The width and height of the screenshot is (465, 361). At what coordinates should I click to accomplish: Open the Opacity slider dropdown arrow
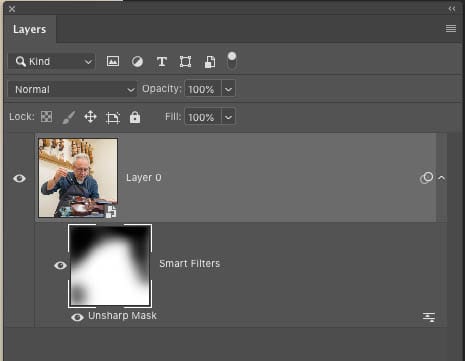pyautogui.click(x=228, y=89)
